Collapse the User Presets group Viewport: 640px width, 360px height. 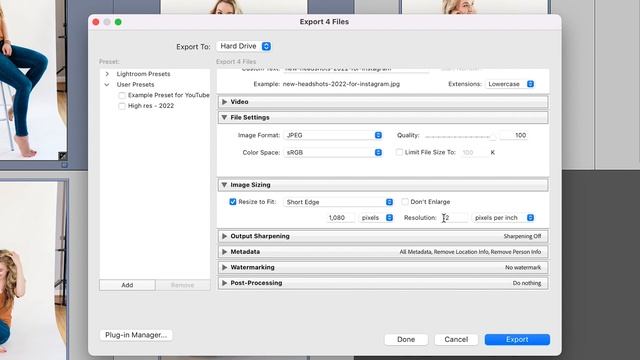(x=107, y=84)
